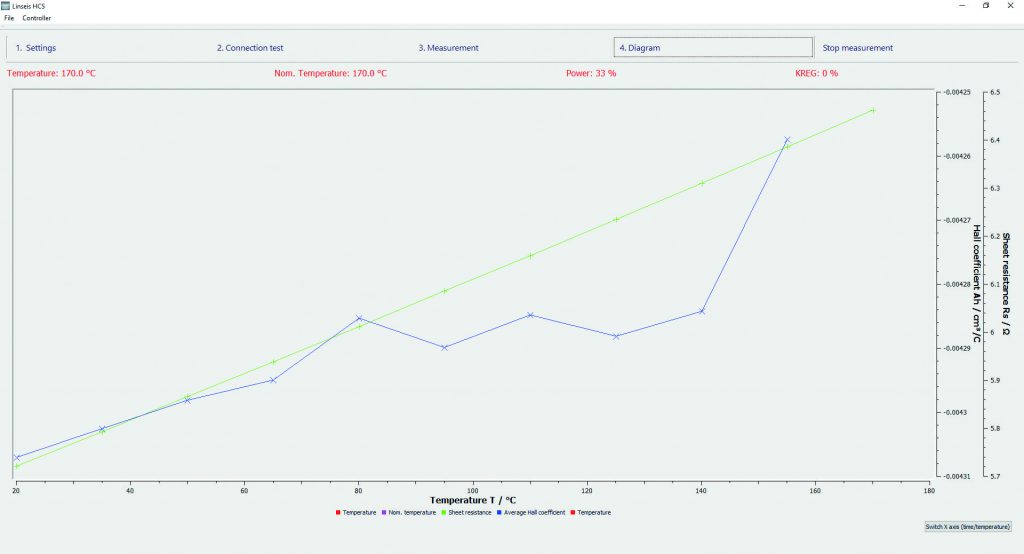The height and width of the screenshot is (554, 1024).
Task: Click the blue Hall coefficient marker at 80 °C
Action: 359,318
